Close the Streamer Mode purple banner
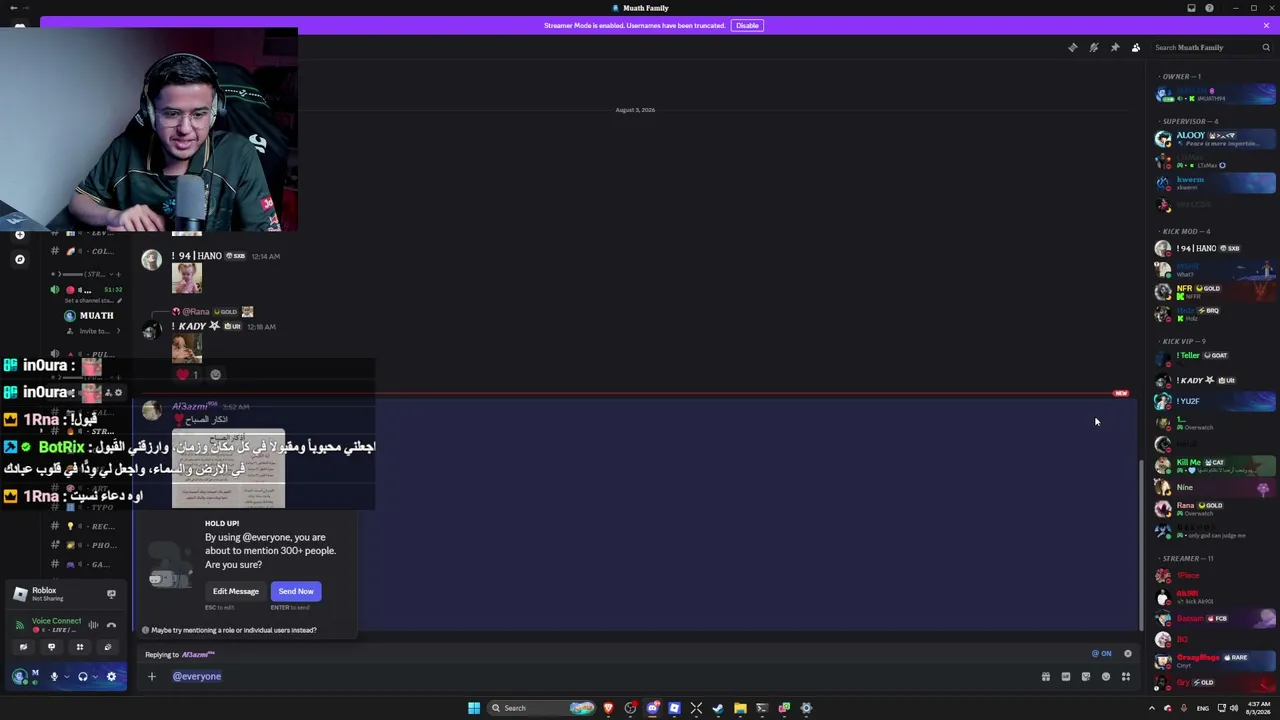This screenshot has height=720, width=1280. pos(1265,25)
